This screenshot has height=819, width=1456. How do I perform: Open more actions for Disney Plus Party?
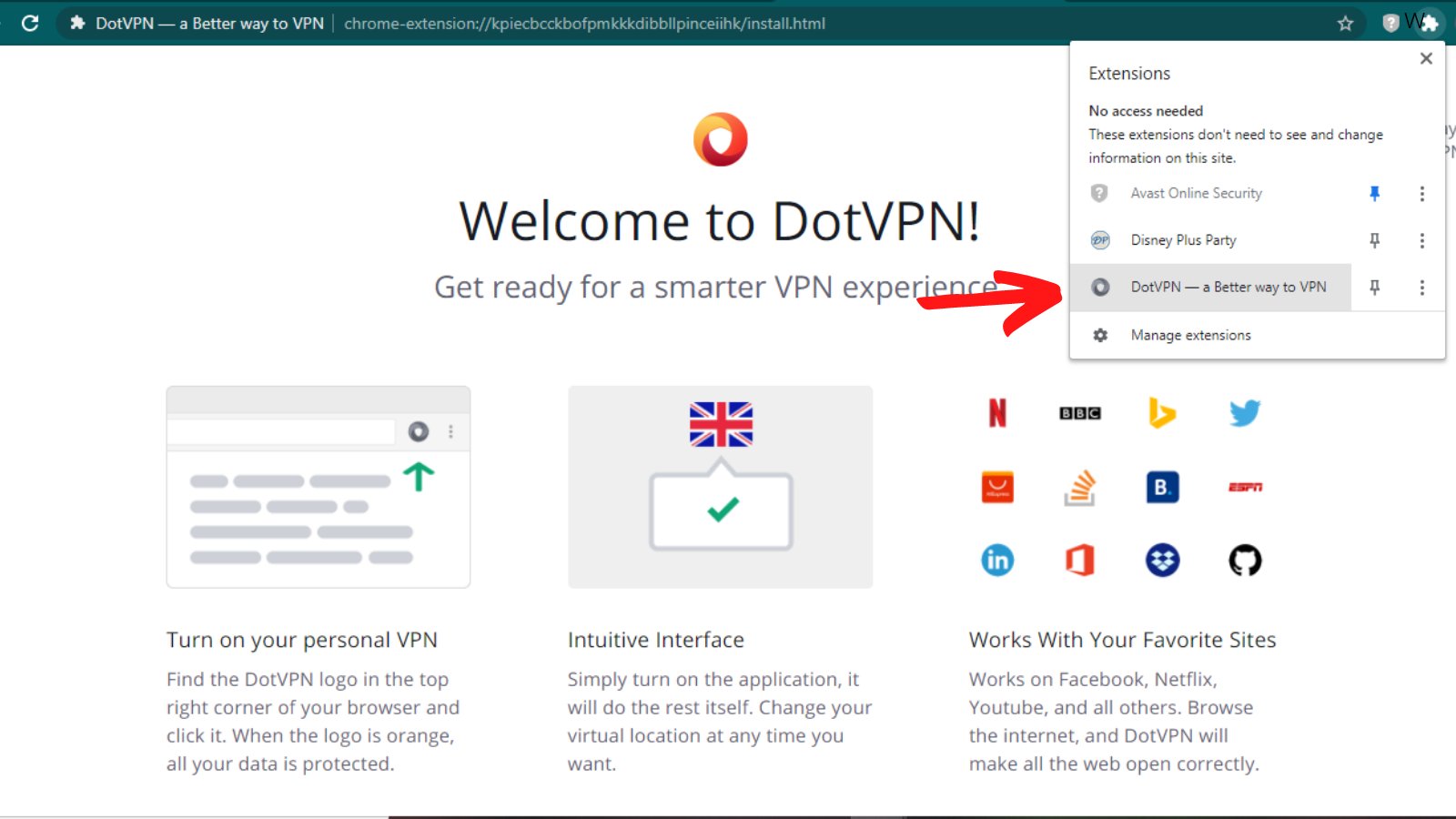pyautogui.click(x=1421, y=240)
